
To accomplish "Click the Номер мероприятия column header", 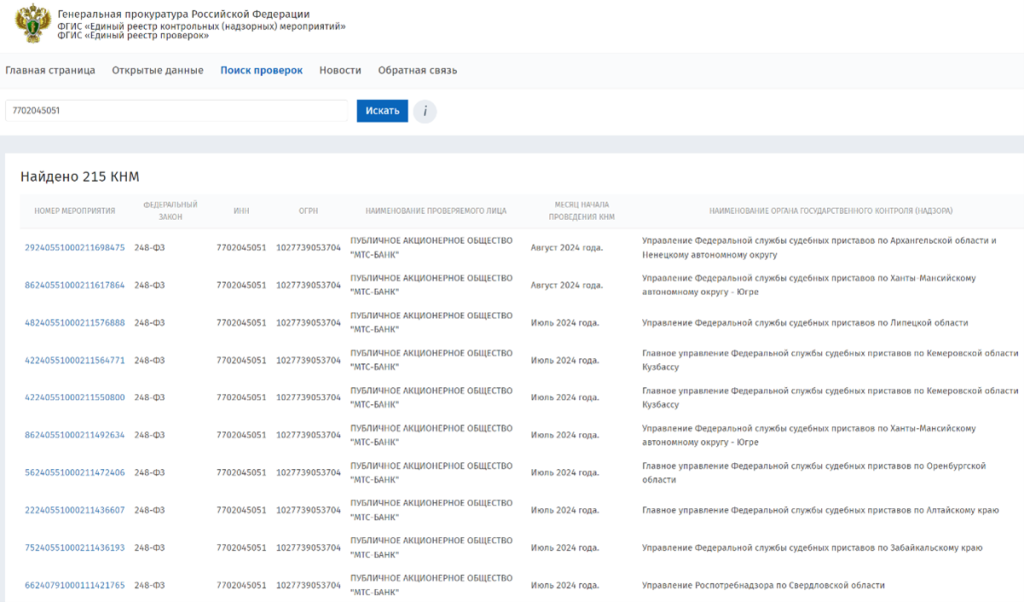I will point(75,211).
